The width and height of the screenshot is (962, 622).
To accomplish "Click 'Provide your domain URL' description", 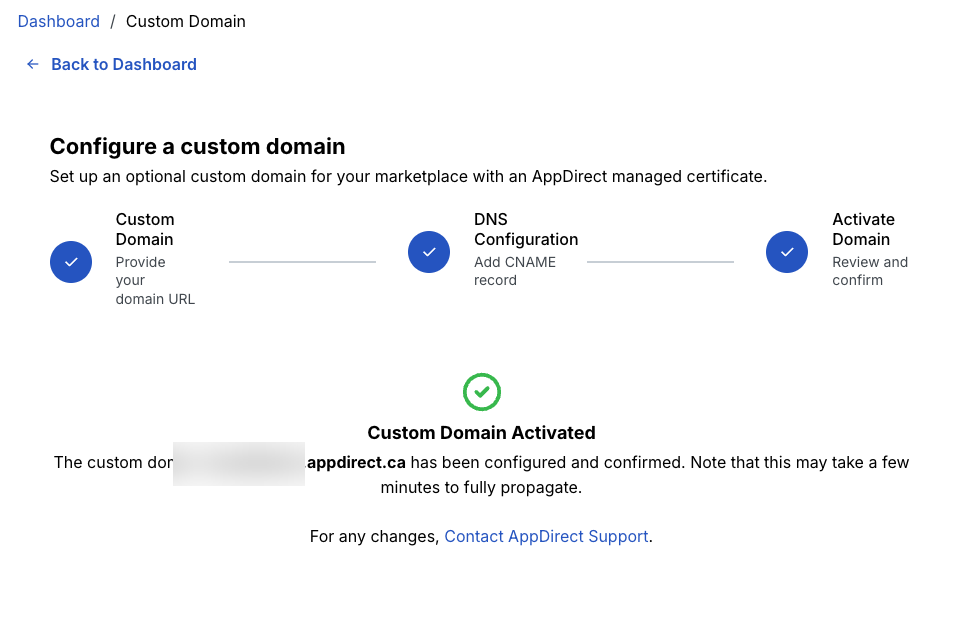I will point(155,280).
